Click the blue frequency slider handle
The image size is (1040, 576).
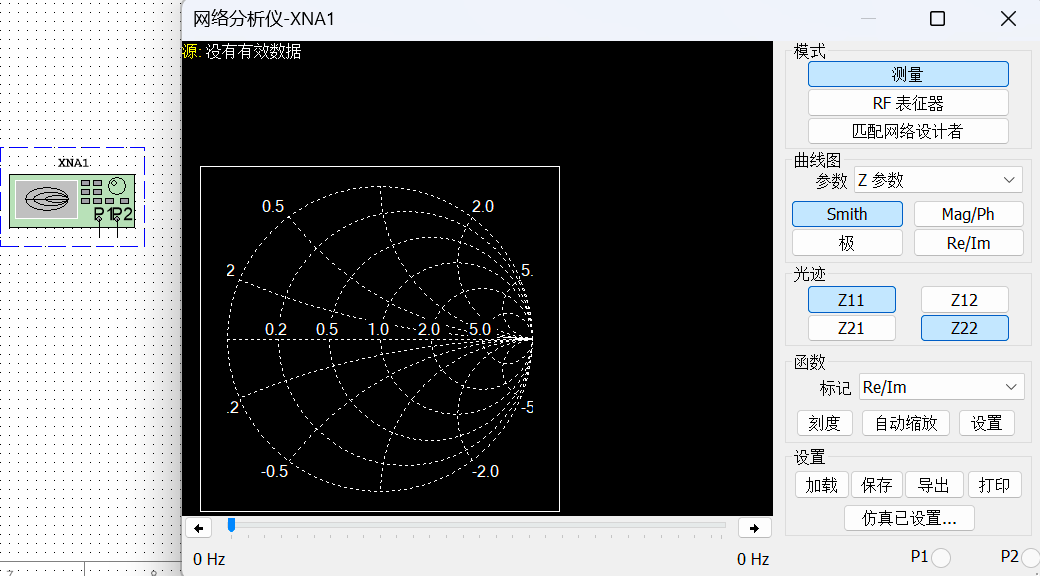231,525
